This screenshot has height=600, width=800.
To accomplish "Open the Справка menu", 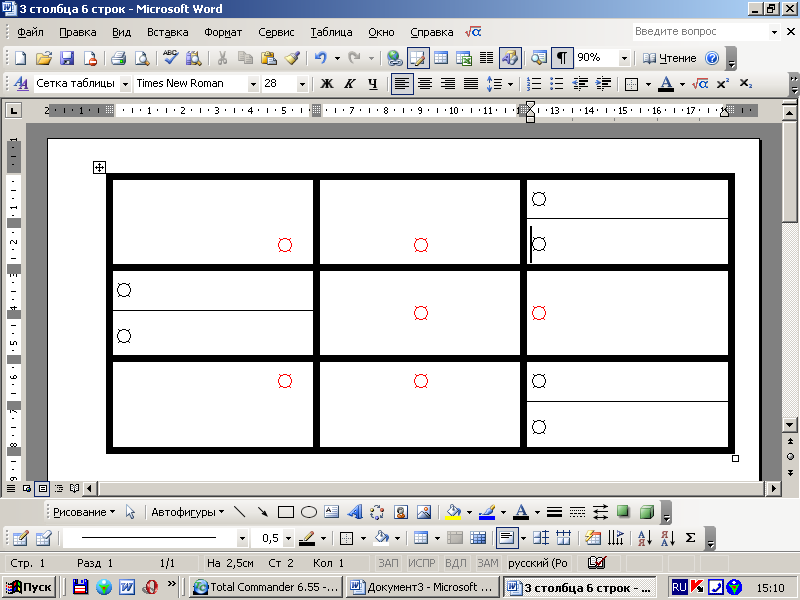I will point(432,32).
